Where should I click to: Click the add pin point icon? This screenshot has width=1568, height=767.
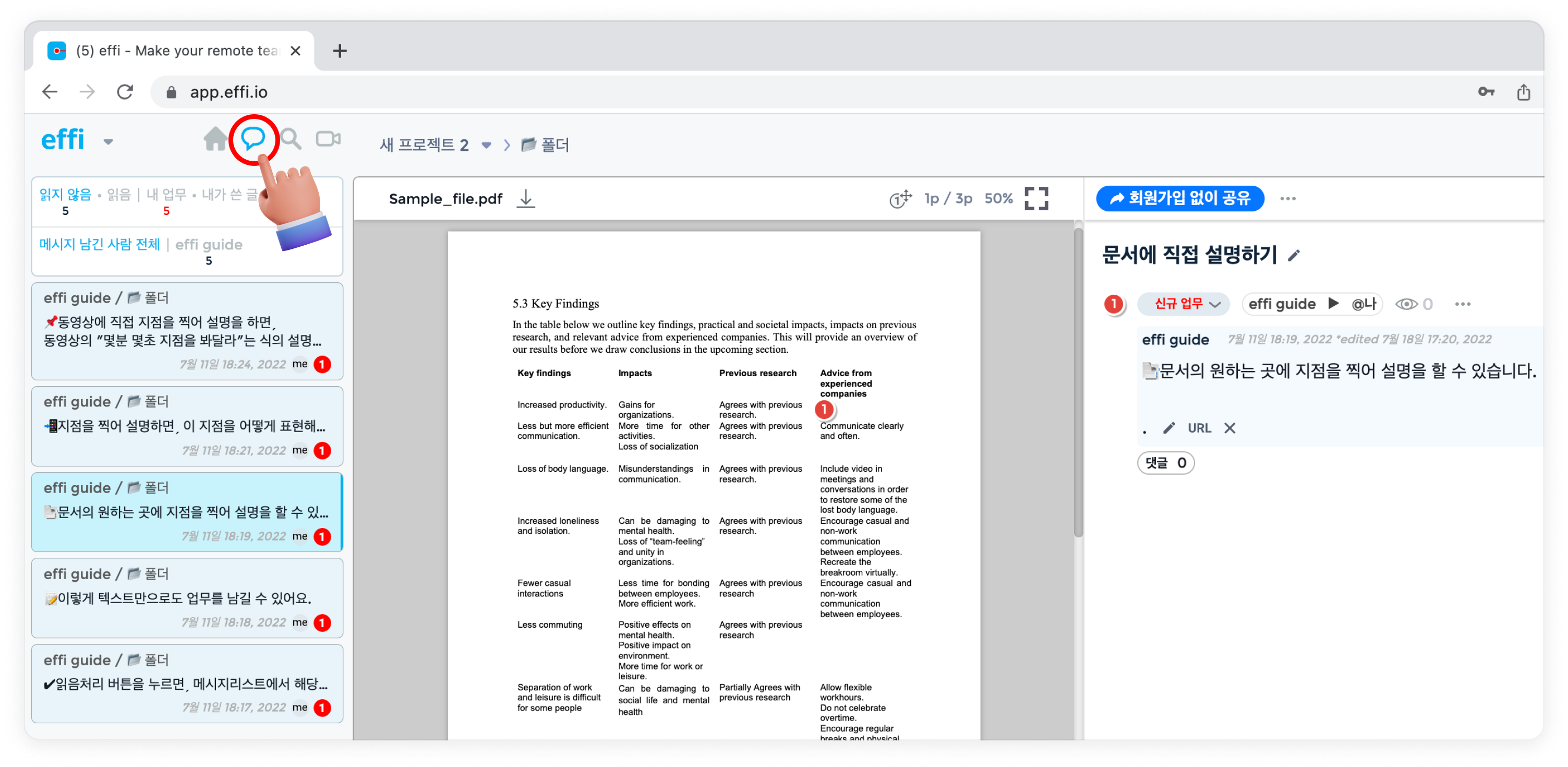click(x=900, y=198)
